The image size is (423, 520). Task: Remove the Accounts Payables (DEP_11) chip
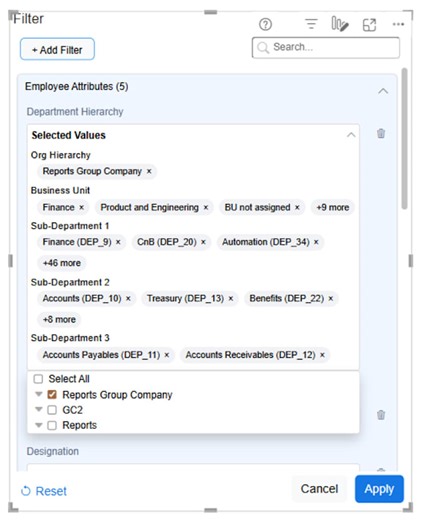(x=167, y=355)
